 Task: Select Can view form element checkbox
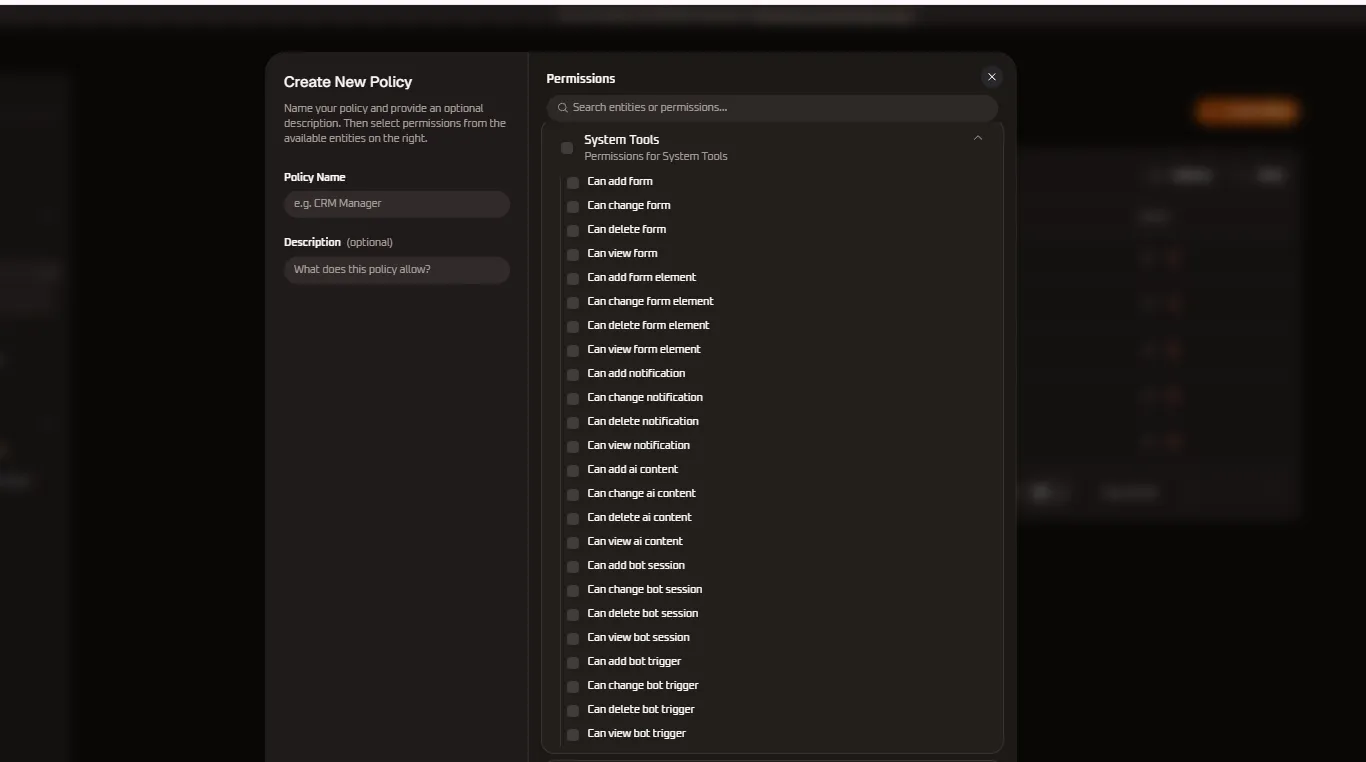[x=573, y=351]
